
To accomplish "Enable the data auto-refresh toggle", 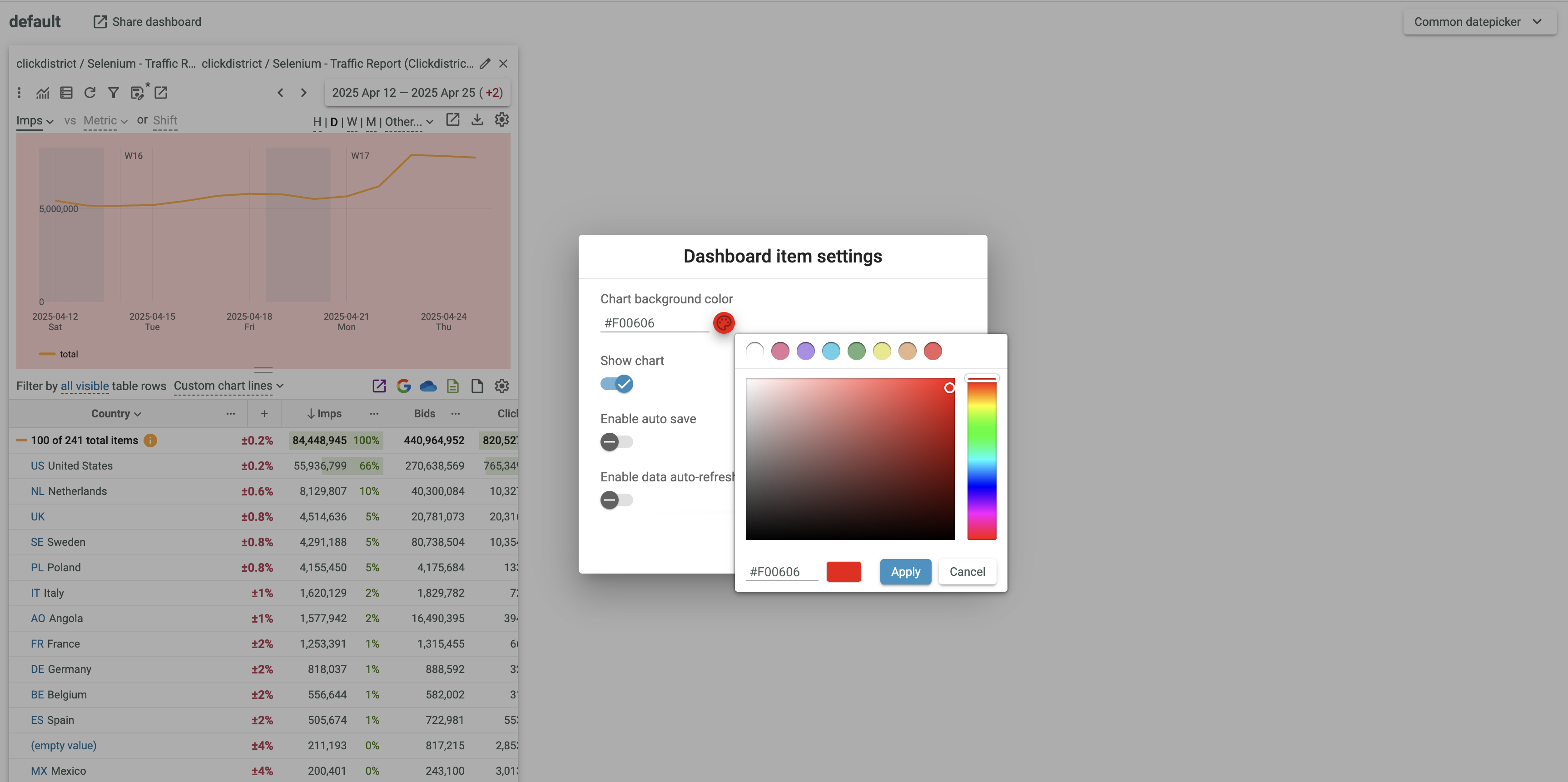I will click(616, 500).
